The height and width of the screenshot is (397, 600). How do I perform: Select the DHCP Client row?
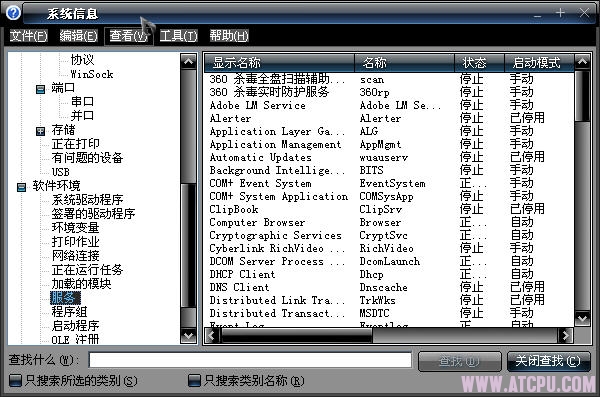tap(389, 274)
